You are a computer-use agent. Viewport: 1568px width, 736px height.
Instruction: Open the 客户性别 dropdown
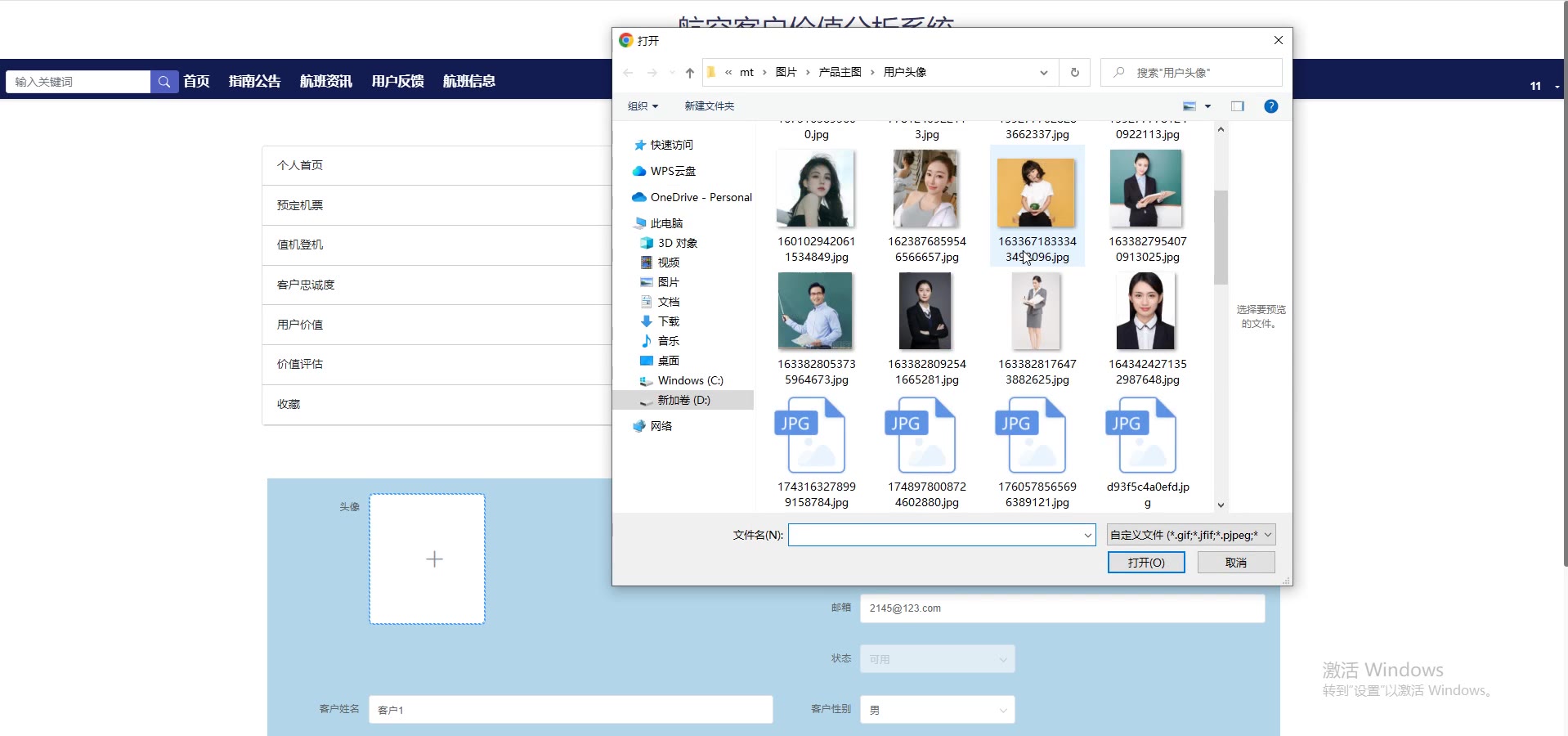(x=937, y=710)
